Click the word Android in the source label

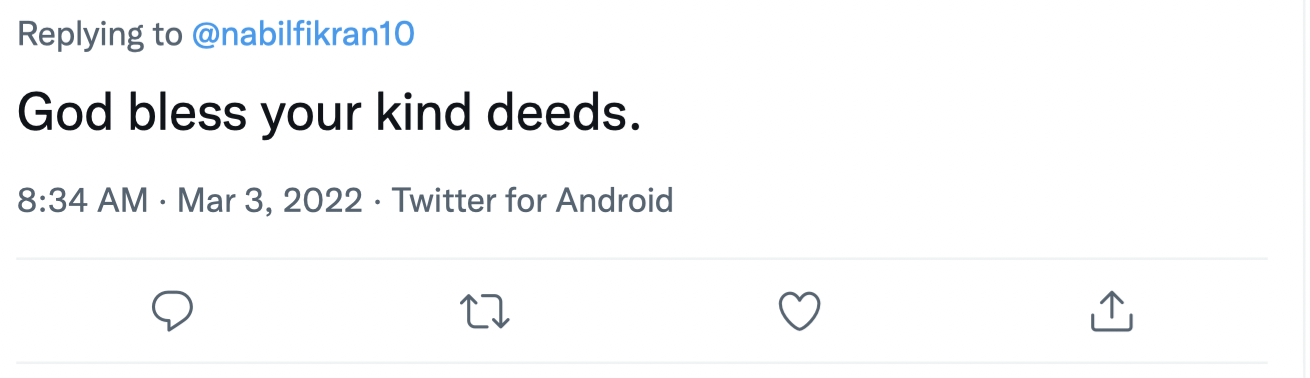614,201
